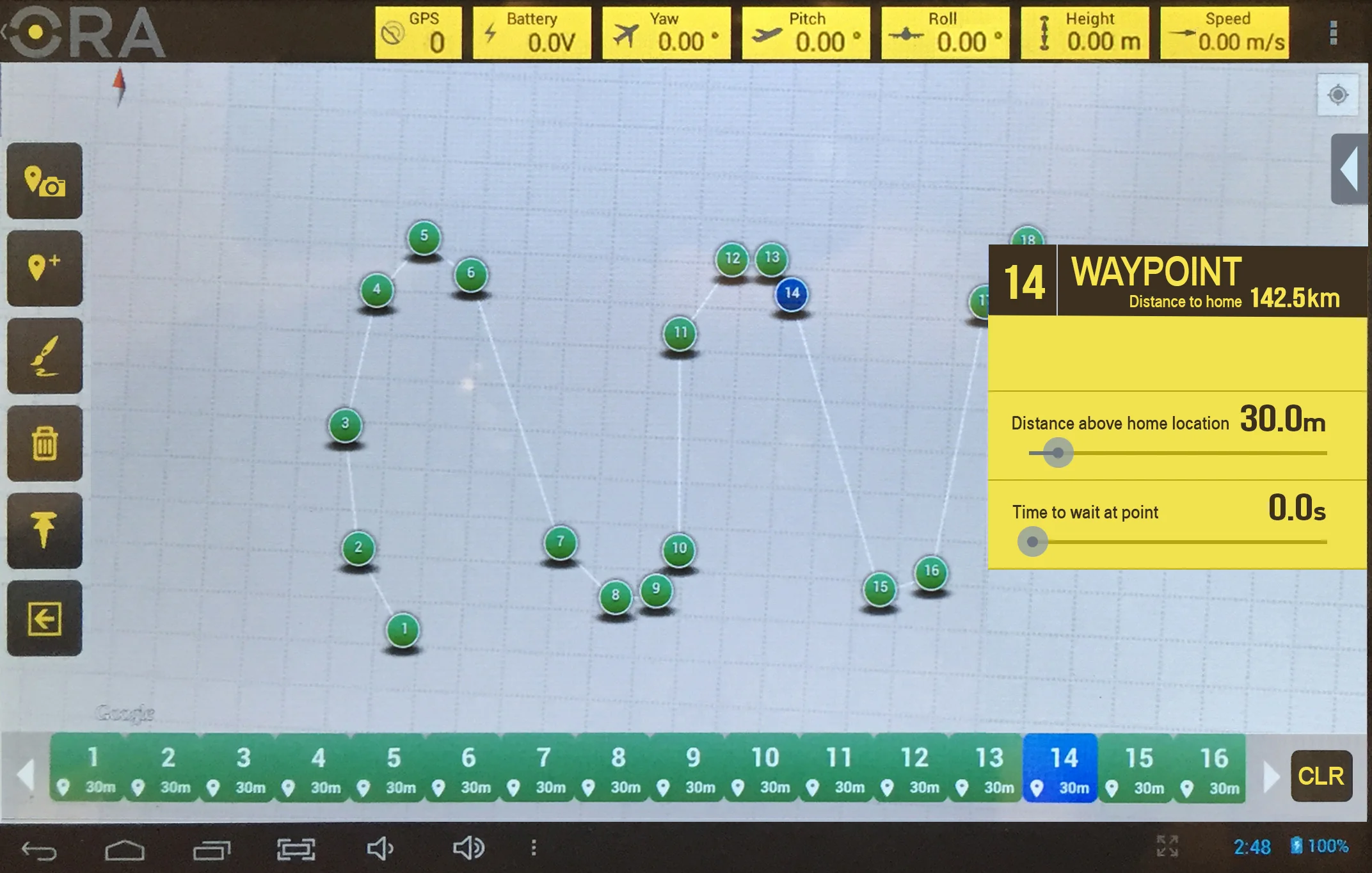Collapse the side panel arrow handle
This screenshot has width=1372, height=873.
(x=1349, y=169)
